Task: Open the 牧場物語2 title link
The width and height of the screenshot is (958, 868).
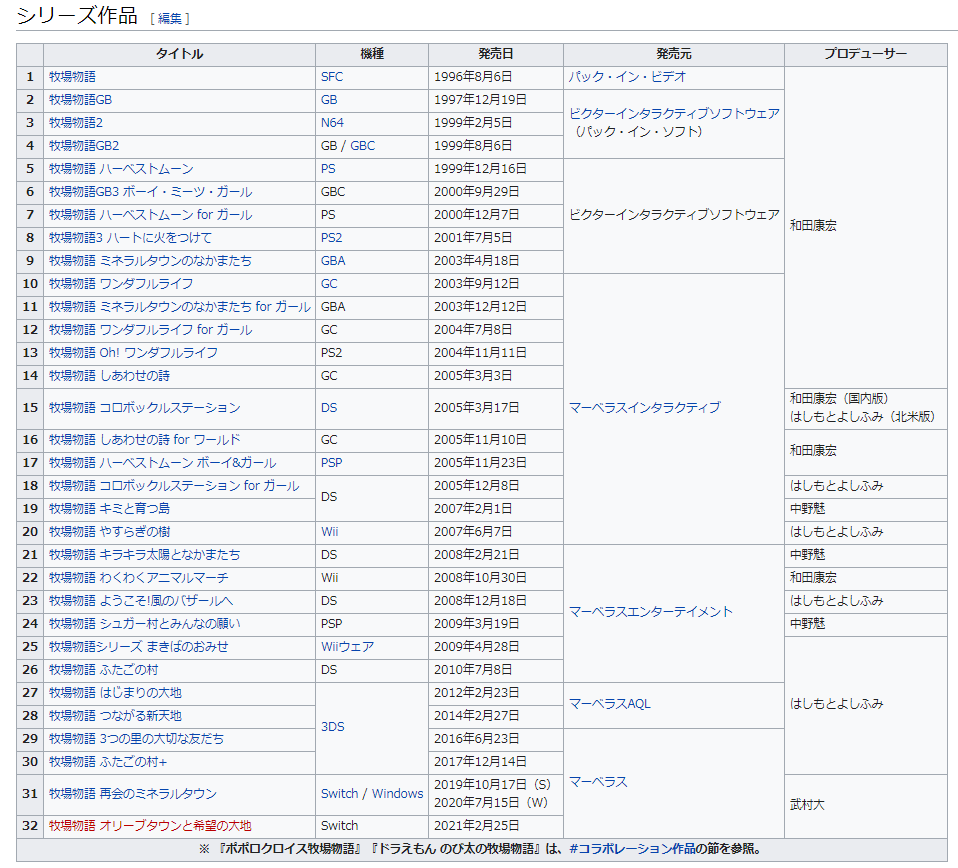Action: coord(76,123)
